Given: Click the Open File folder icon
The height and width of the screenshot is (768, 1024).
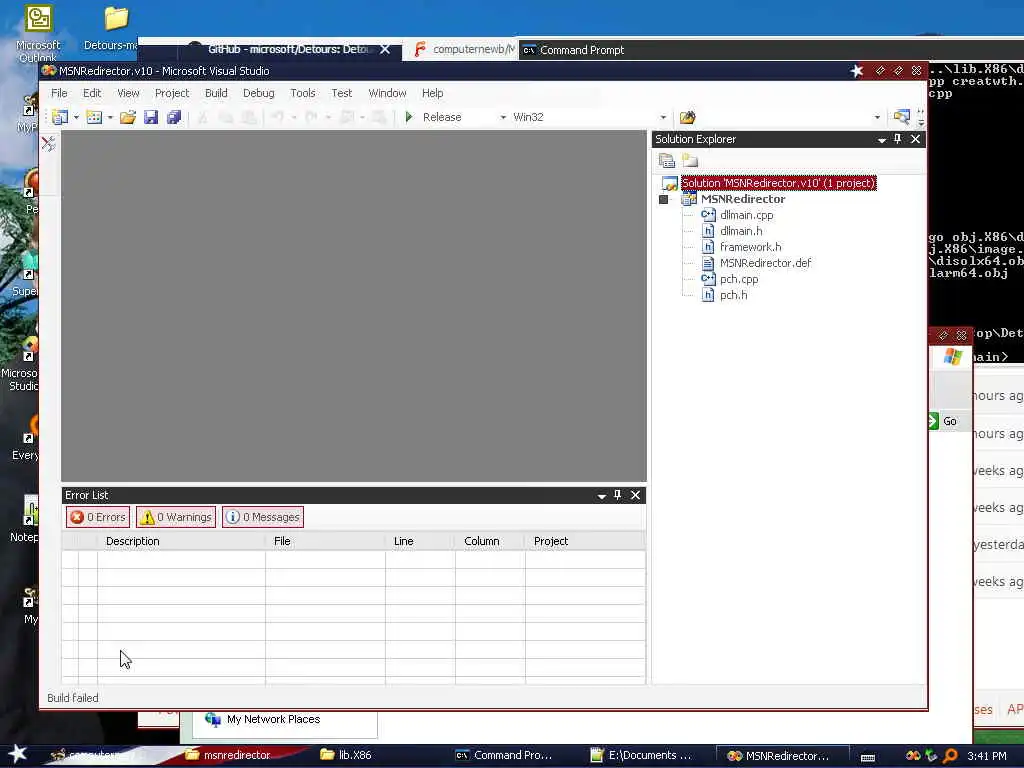Looking at the screenshot, I should coord(127,117).
